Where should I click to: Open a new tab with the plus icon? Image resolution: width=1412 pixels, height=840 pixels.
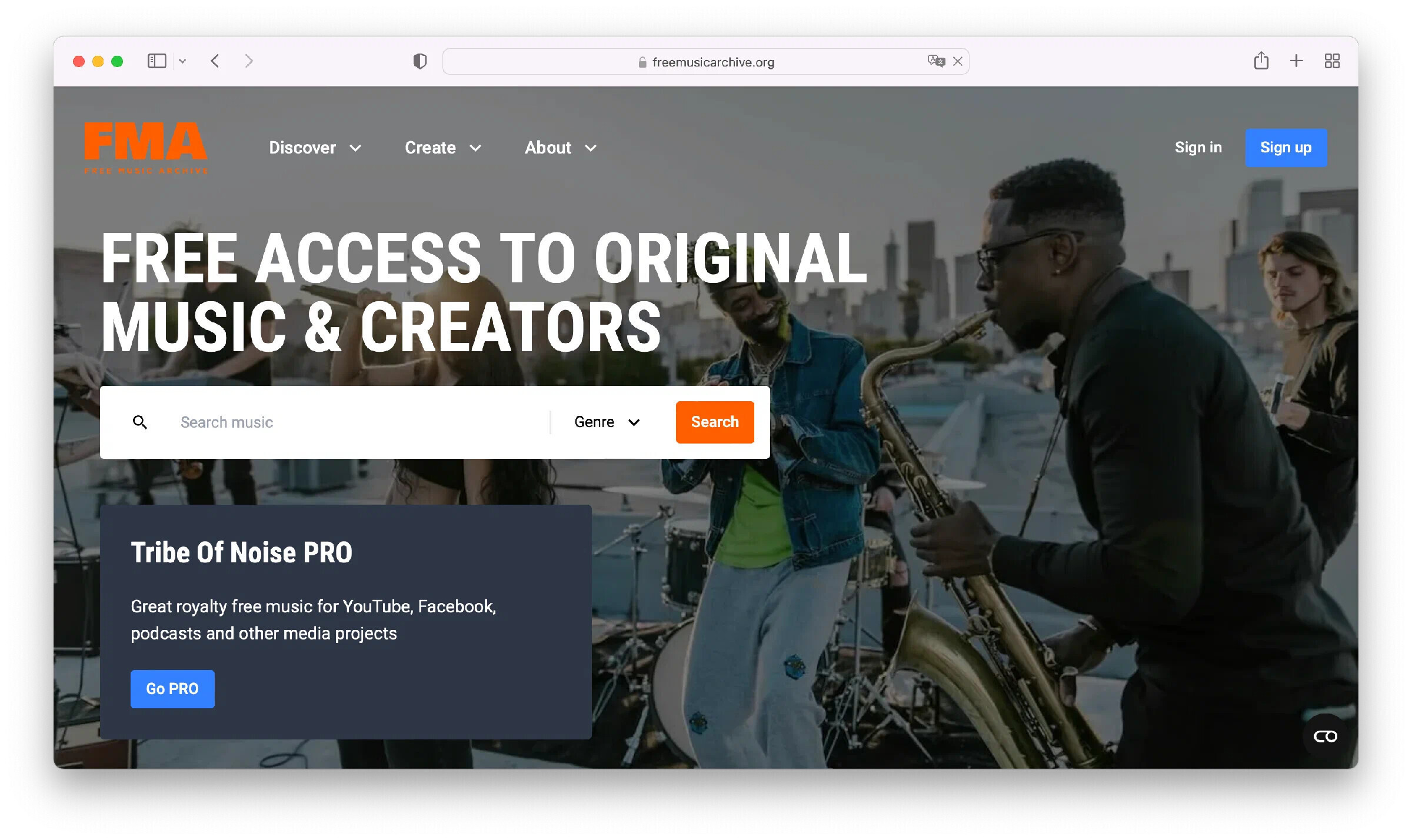click(1297, 61)
